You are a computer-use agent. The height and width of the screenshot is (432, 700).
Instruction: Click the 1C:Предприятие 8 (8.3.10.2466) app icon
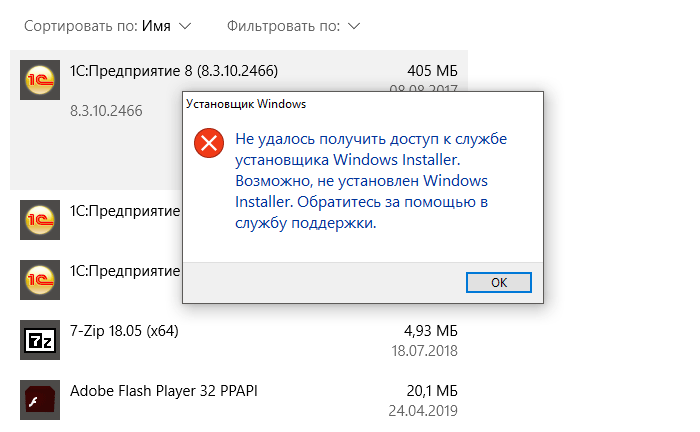(x=39, y=82)
